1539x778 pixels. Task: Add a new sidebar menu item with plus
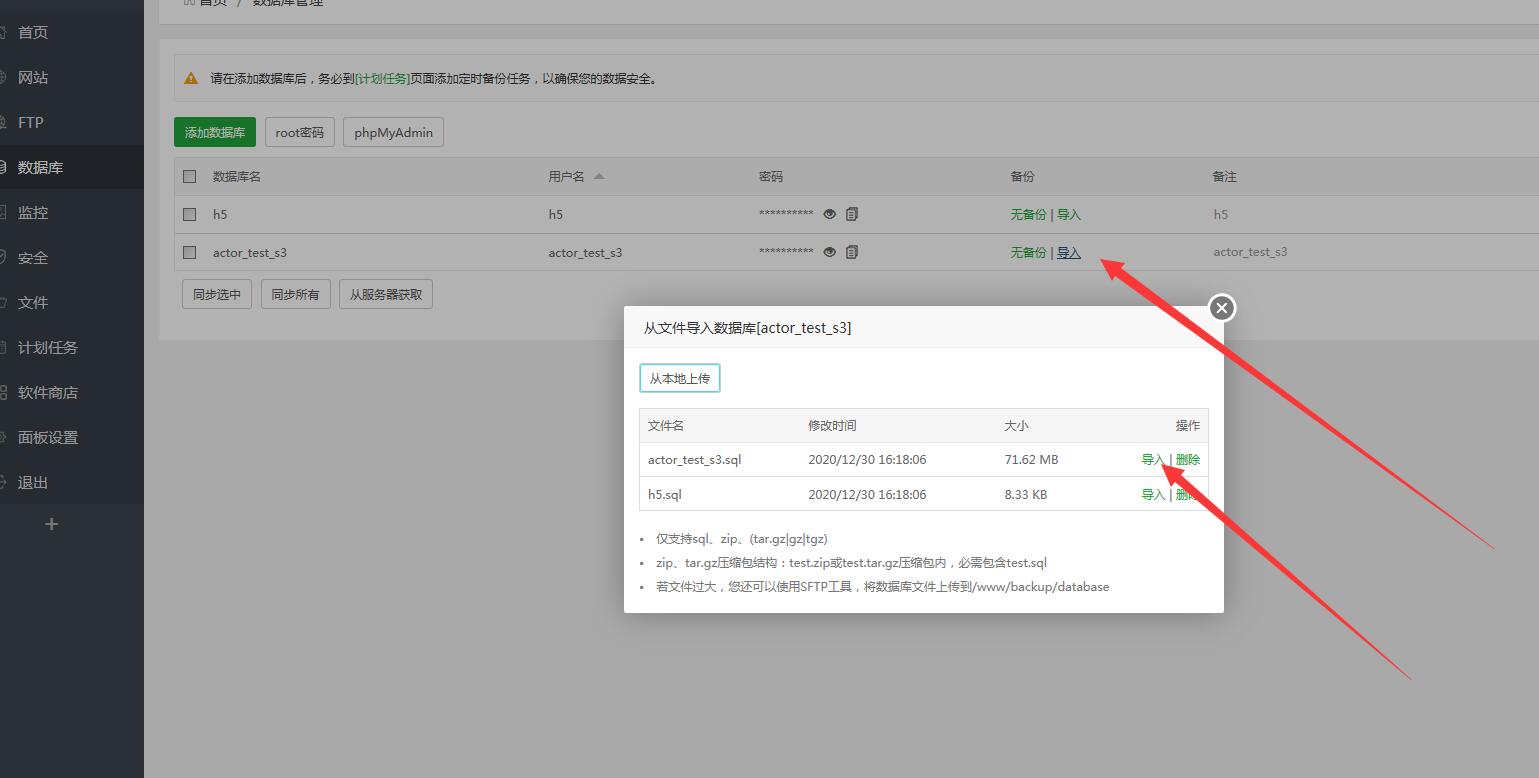[x=52, y=524]
